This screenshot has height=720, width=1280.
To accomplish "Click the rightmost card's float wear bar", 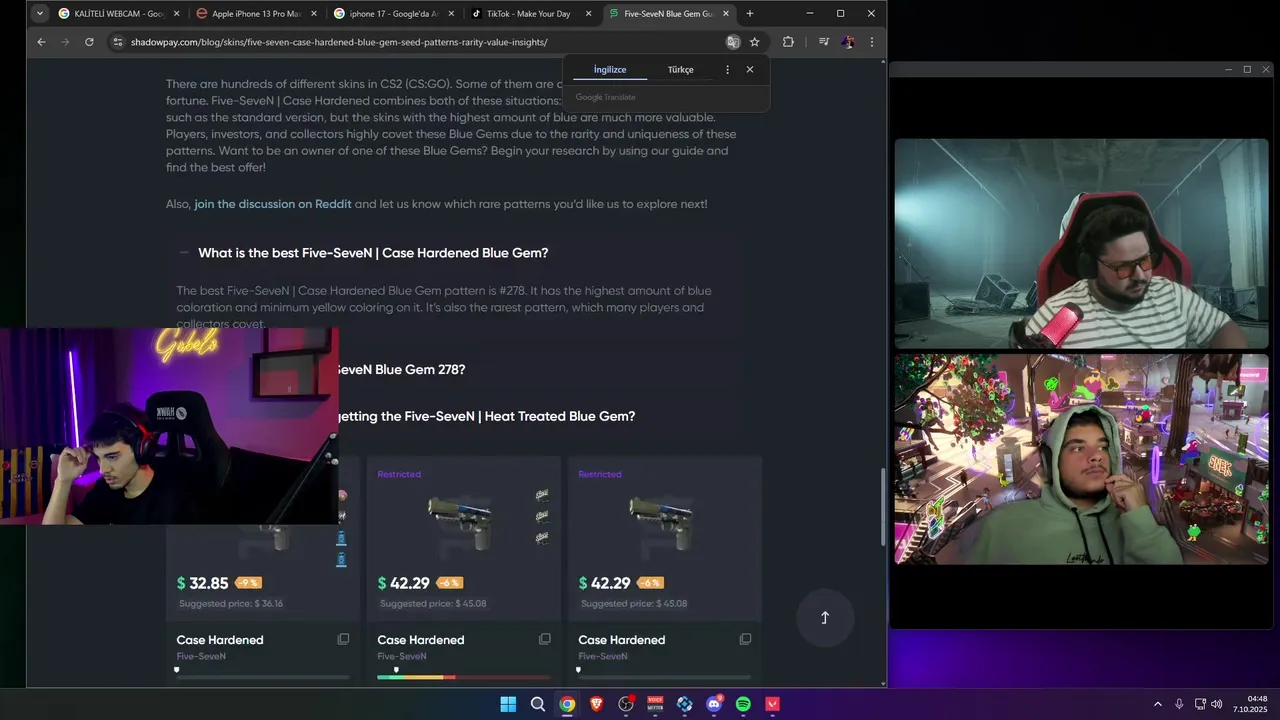I will coord(665,677).
